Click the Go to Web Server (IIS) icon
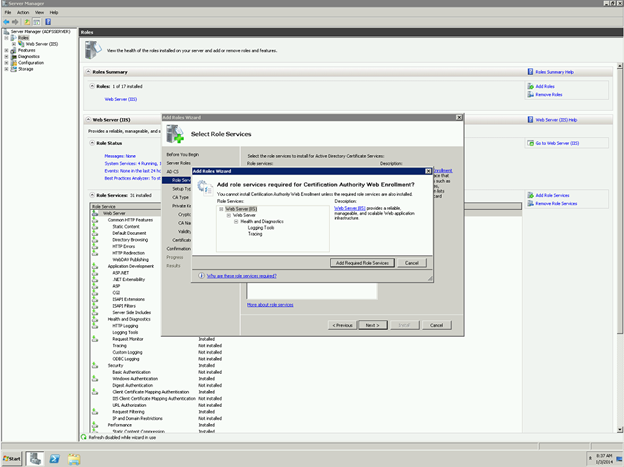Viewport: 624px width, 467px height. [x=530, y=143]
